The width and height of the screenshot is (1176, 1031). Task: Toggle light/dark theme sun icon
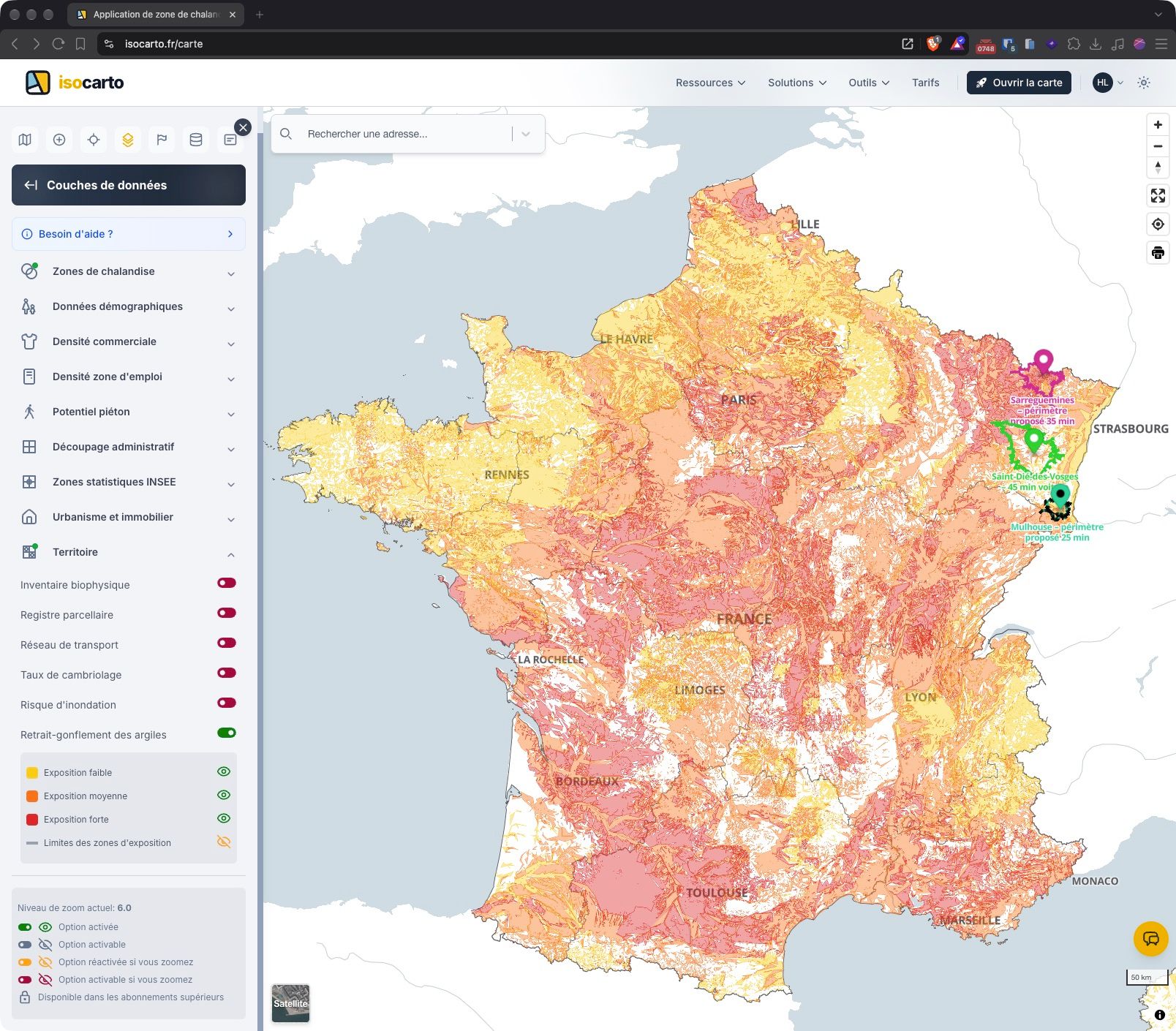coord(1144,83)
